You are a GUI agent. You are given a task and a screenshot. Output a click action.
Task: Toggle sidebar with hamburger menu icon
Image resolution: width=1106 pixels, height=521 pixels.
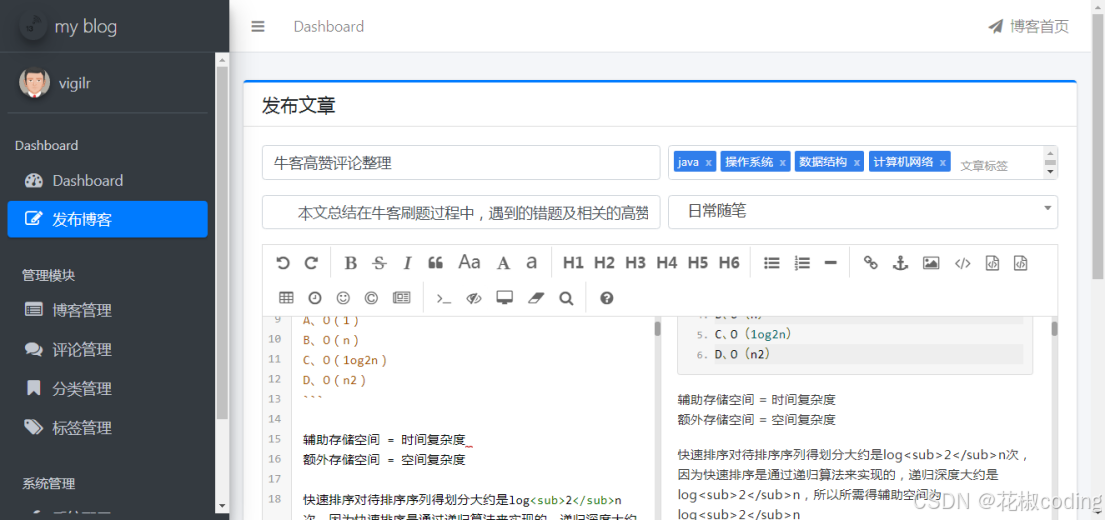[x=258, y=27]
